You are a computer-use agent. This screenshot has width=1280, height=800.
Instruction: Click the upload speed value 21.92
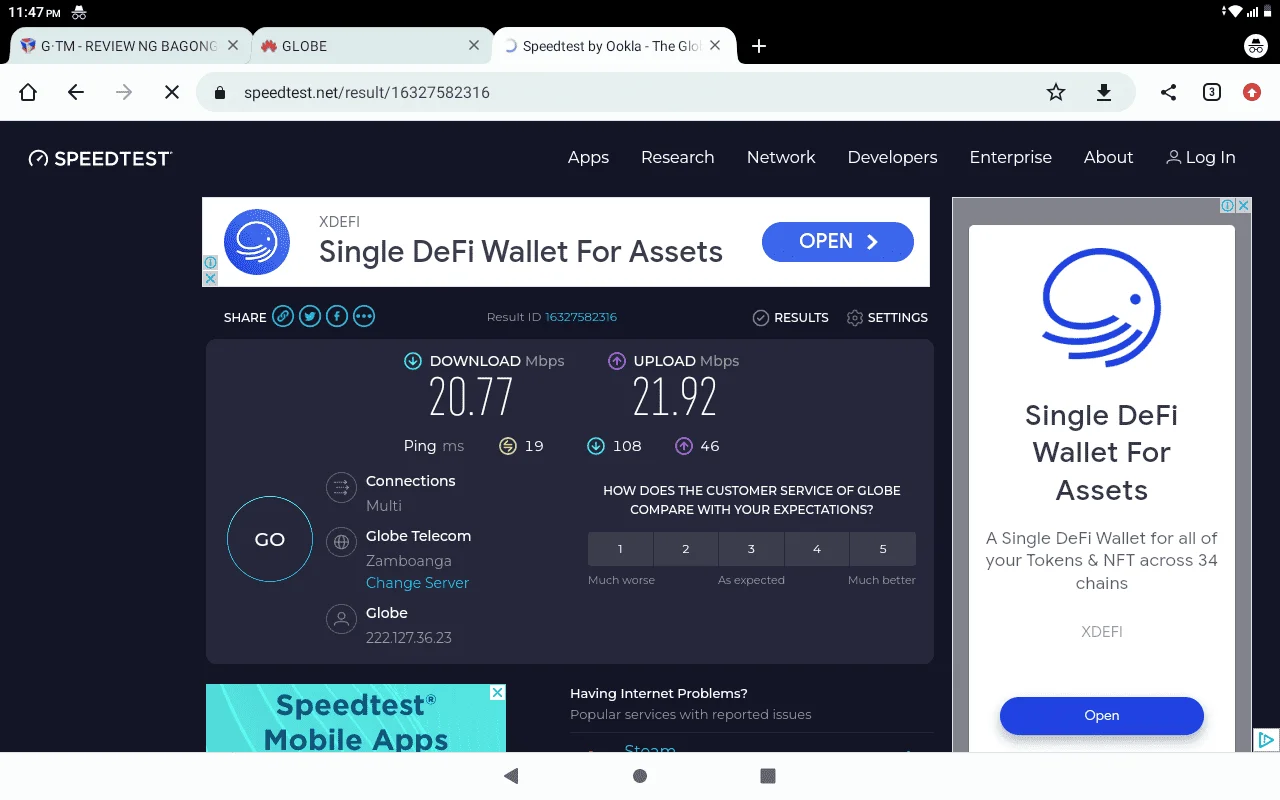click(x=675, y=397)
